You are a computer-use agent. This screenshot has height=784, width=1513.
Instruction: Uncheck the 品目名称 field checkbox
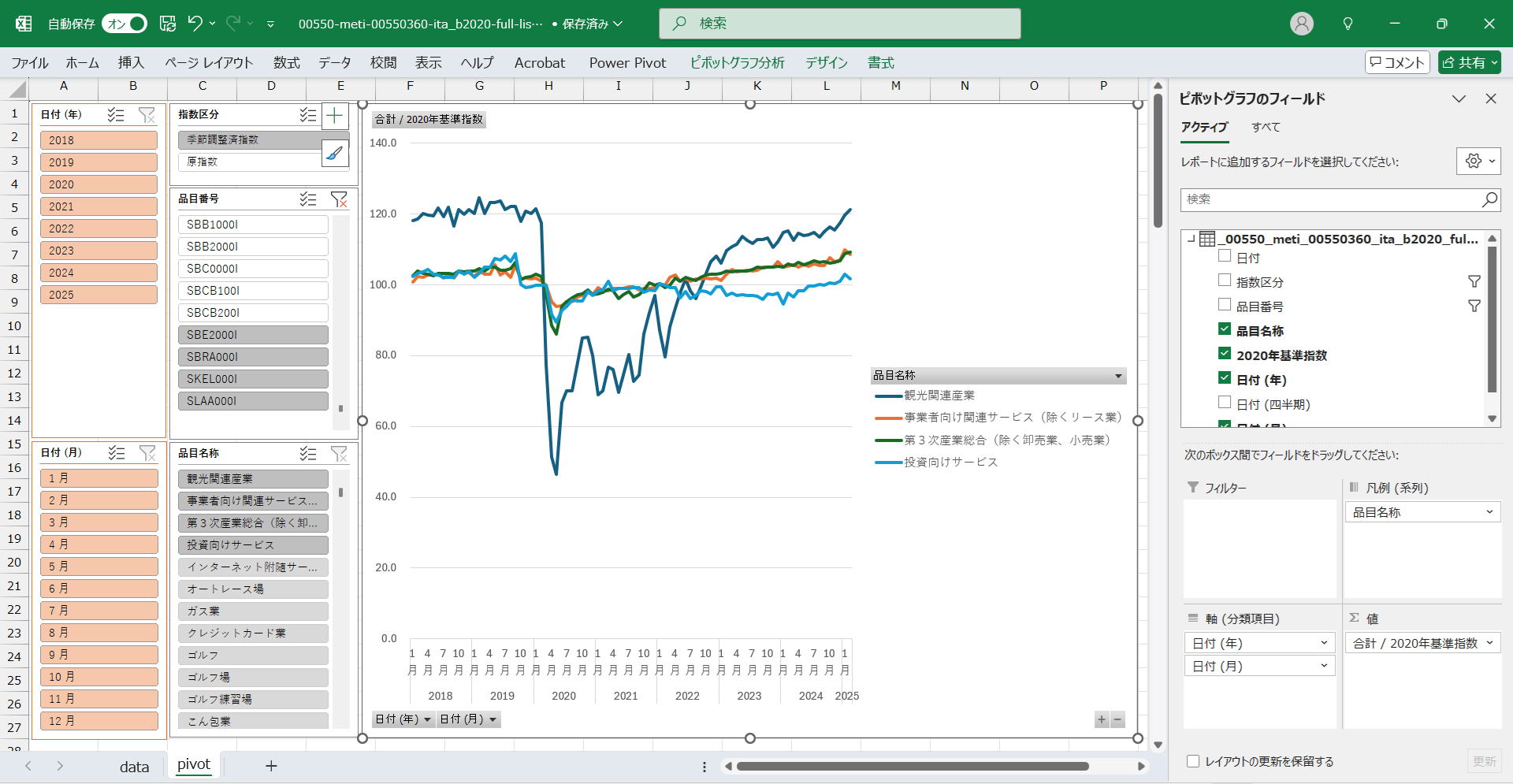click(1225, 329)
